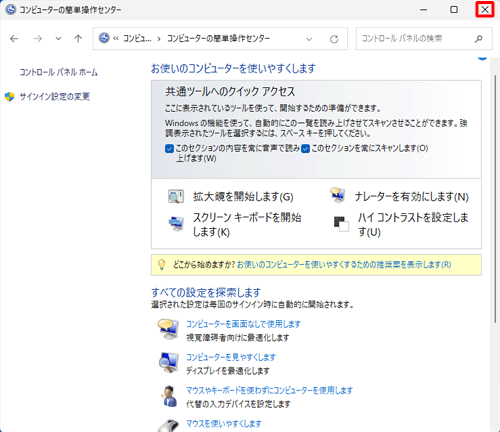Click heading すべての設定を探索します
This screenshot has width=500, height=432.
coord(206,293)
